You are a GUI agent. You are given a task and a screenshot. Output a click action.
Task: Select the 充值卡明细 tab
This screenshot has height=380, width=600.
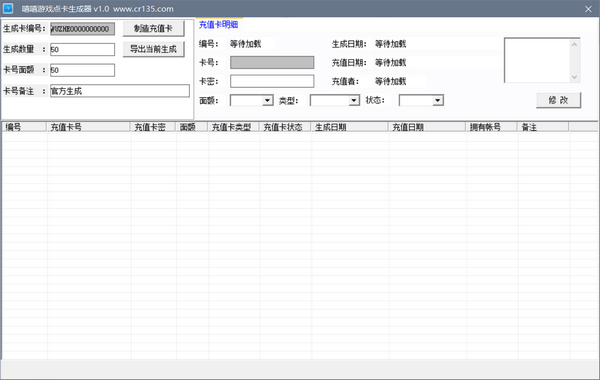point(219,24)
